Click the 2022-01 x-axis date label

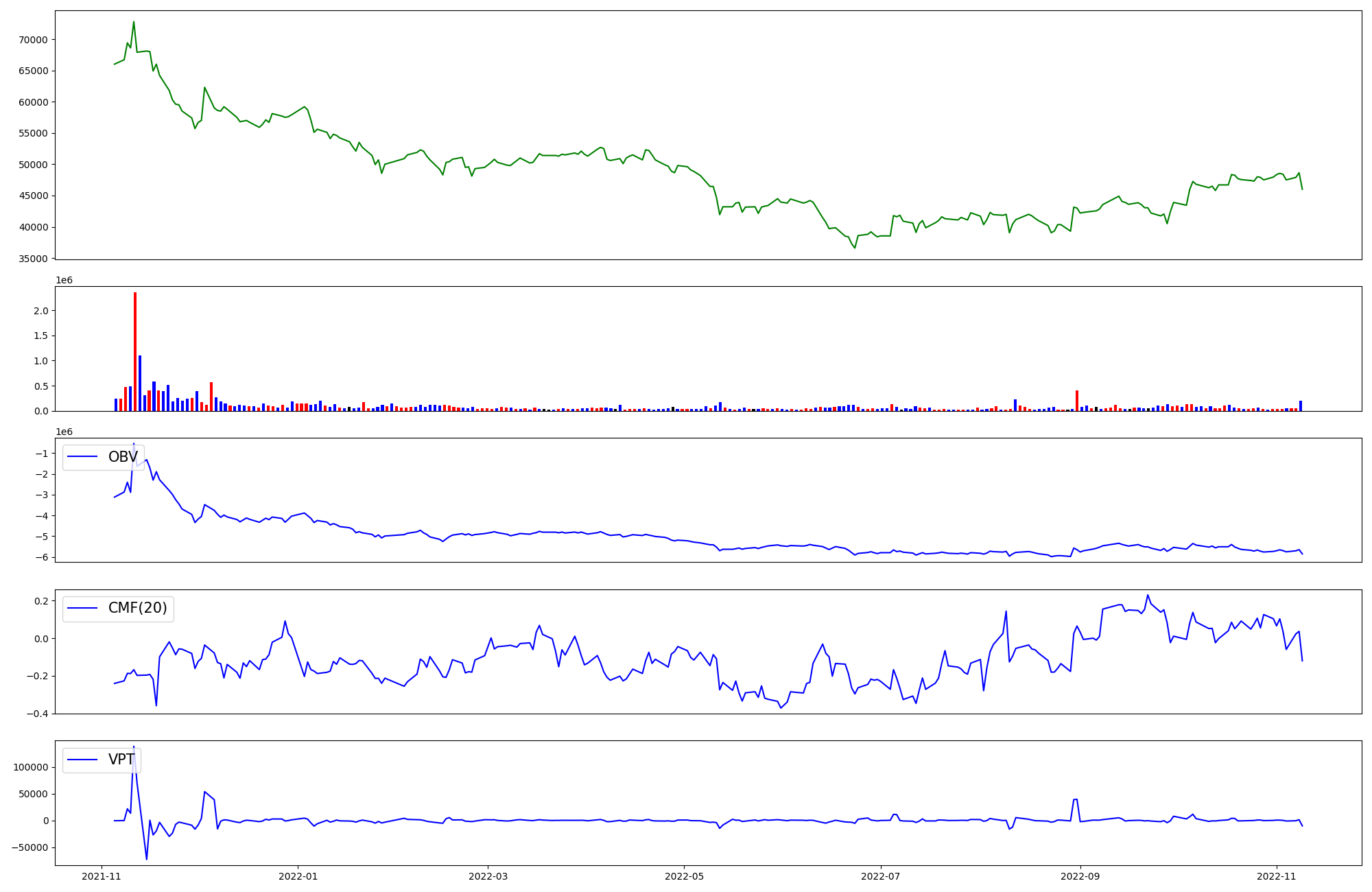(x=298, y=876)
